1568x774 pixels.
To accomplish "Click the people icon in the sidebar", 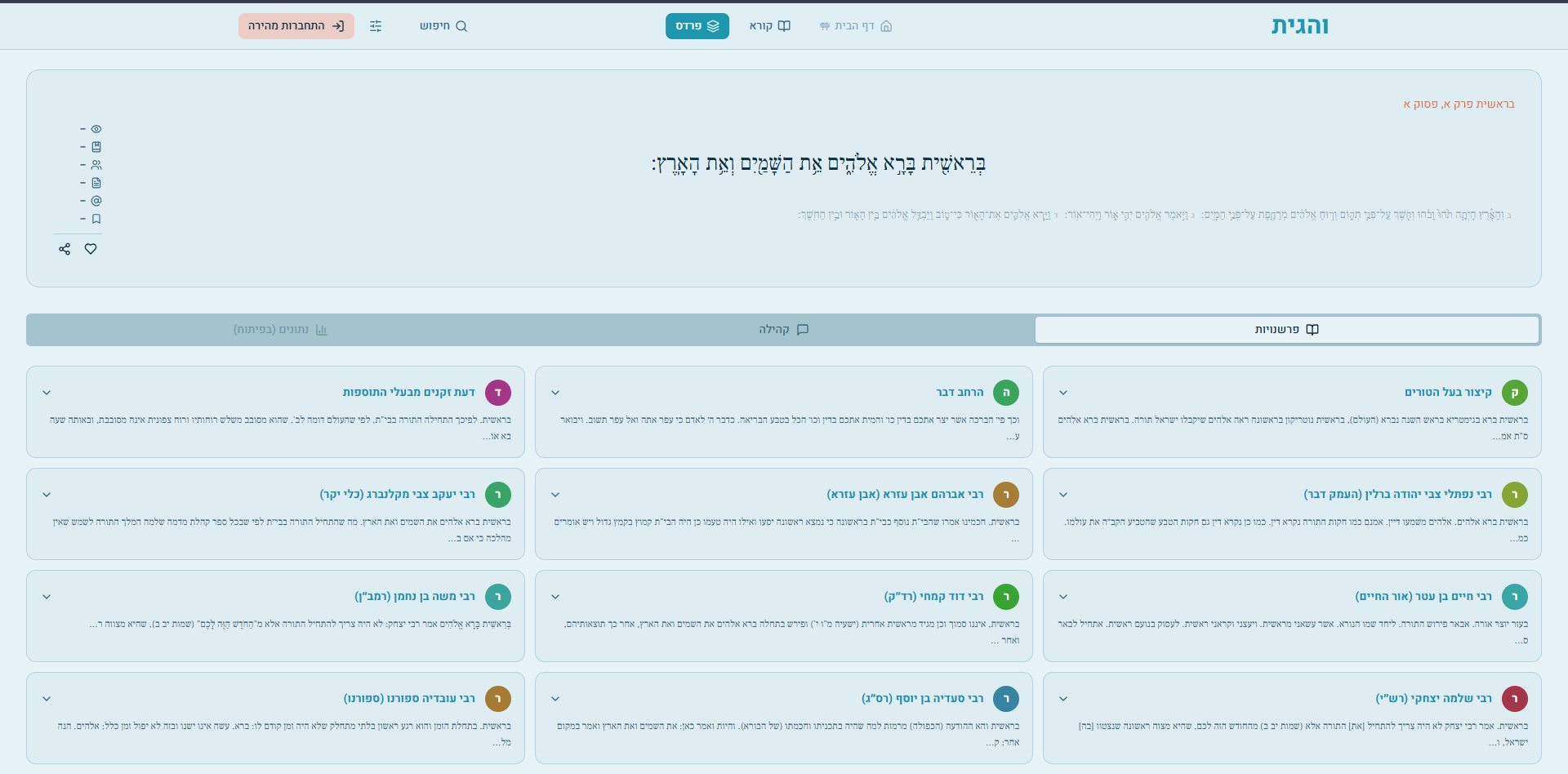I will pos(96,164).
